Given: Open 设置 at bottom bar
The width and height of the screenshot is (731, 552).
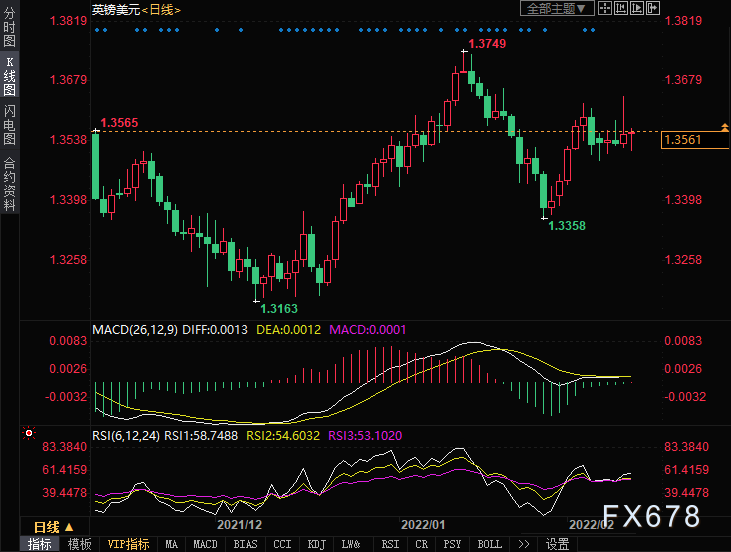Looking at the screenshot, I should [557, 544].
